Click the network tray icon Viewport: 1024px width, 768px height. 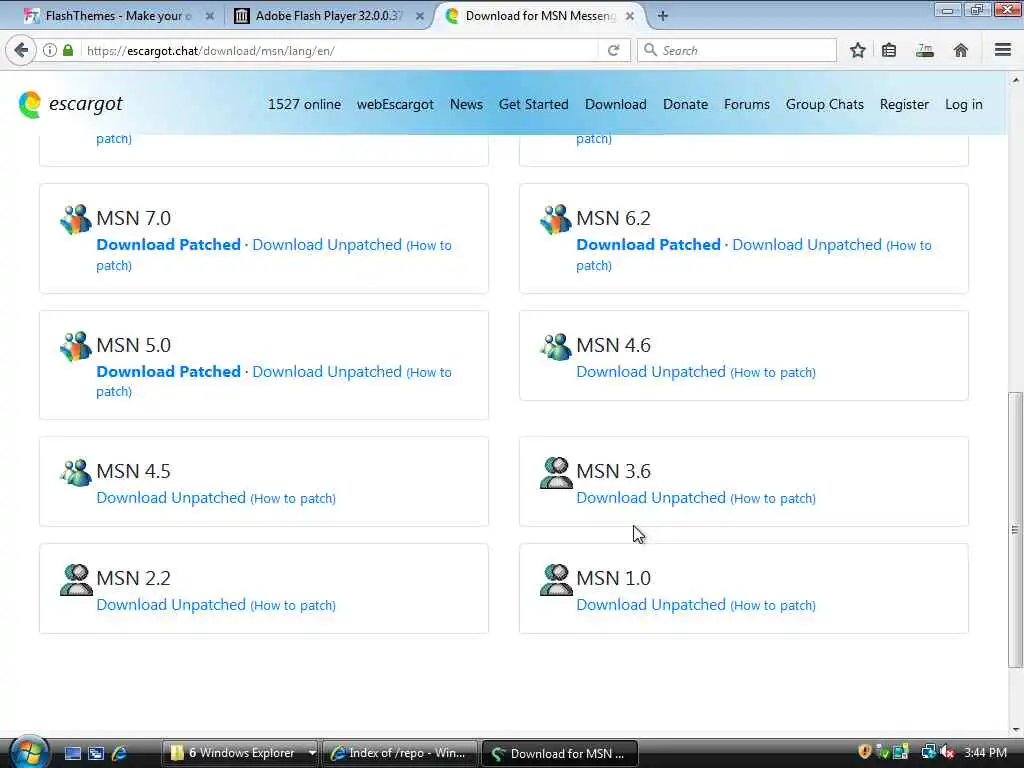(x=928, y=753)
